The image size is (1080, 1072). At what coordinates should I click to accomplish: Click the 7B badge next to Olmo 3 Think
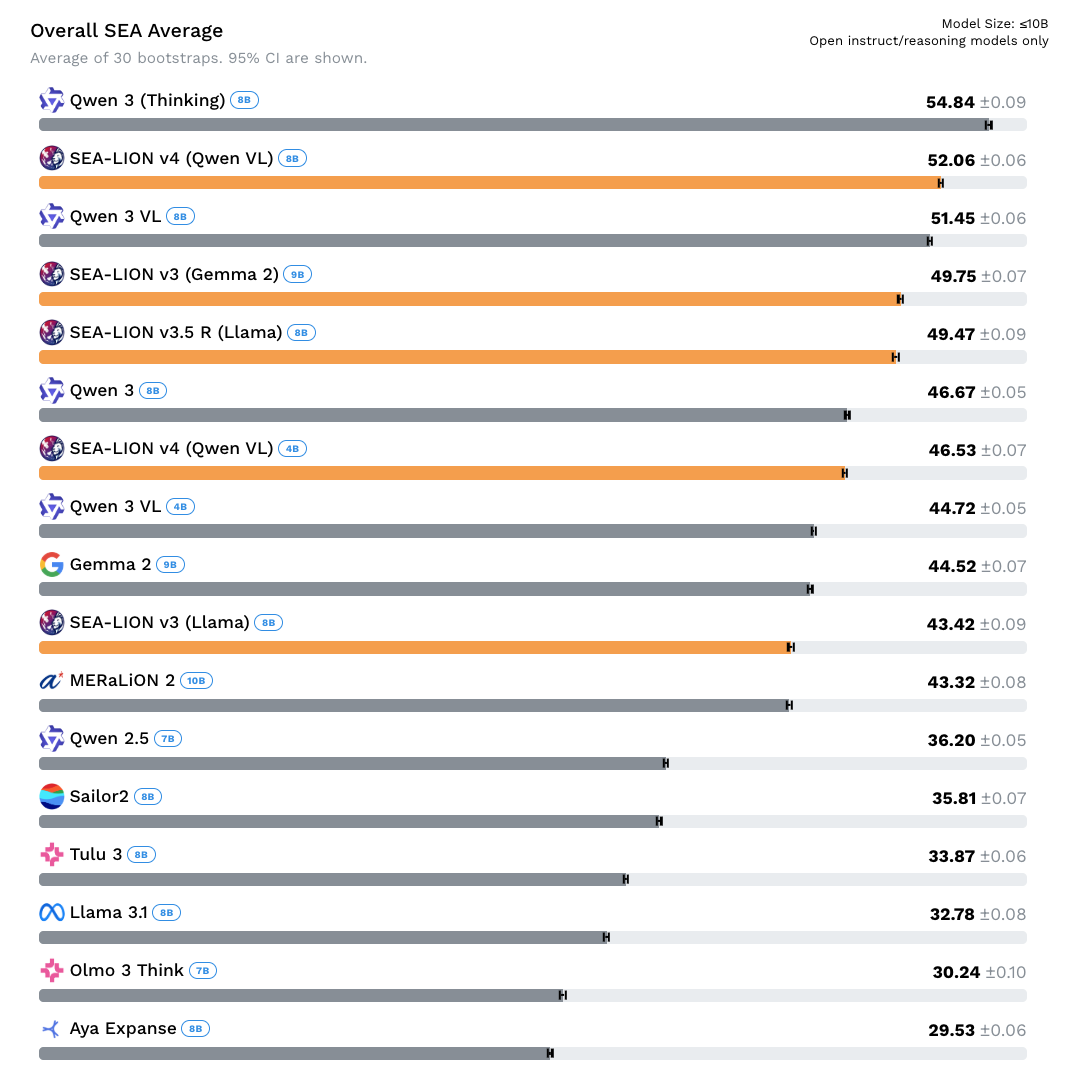tap(202, 971)
